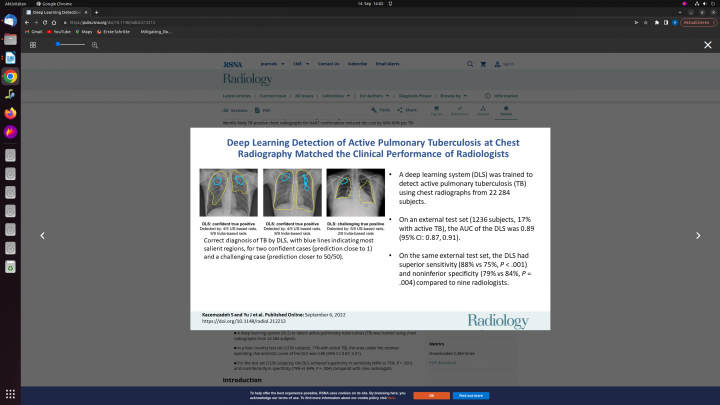Click the magnifier zoom-in icon in viewer toolbar
Screen dimensions: 720x405
[x=95, y=45]
